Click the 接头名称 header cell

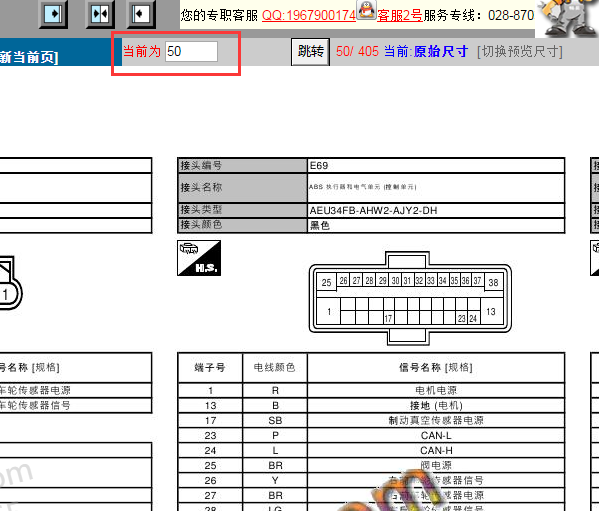coord(243,188)
